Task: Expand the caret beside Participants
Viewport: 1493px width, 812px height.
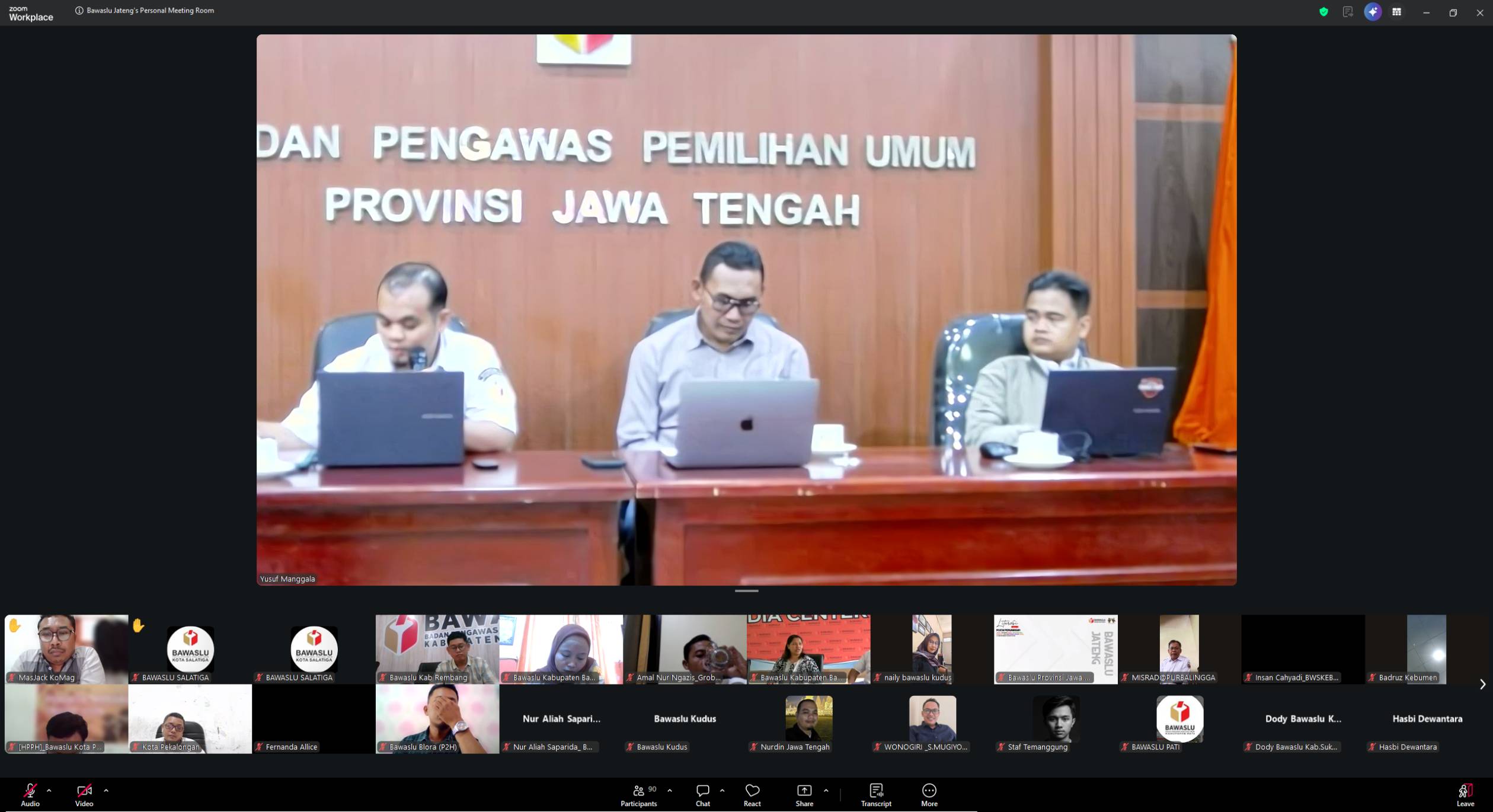Action: click(x=670, y=790)
